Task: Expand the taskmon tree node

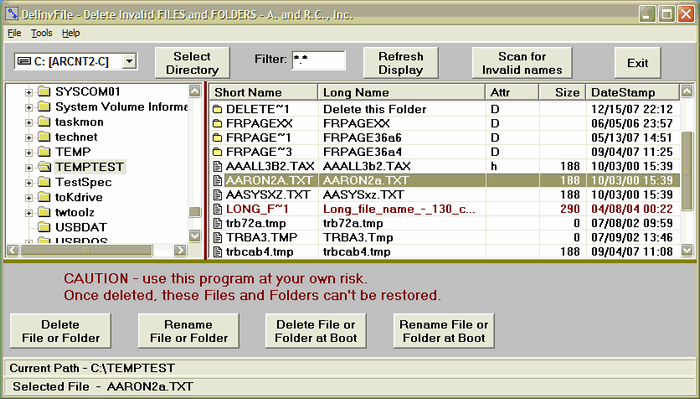Action: (29, 123)
